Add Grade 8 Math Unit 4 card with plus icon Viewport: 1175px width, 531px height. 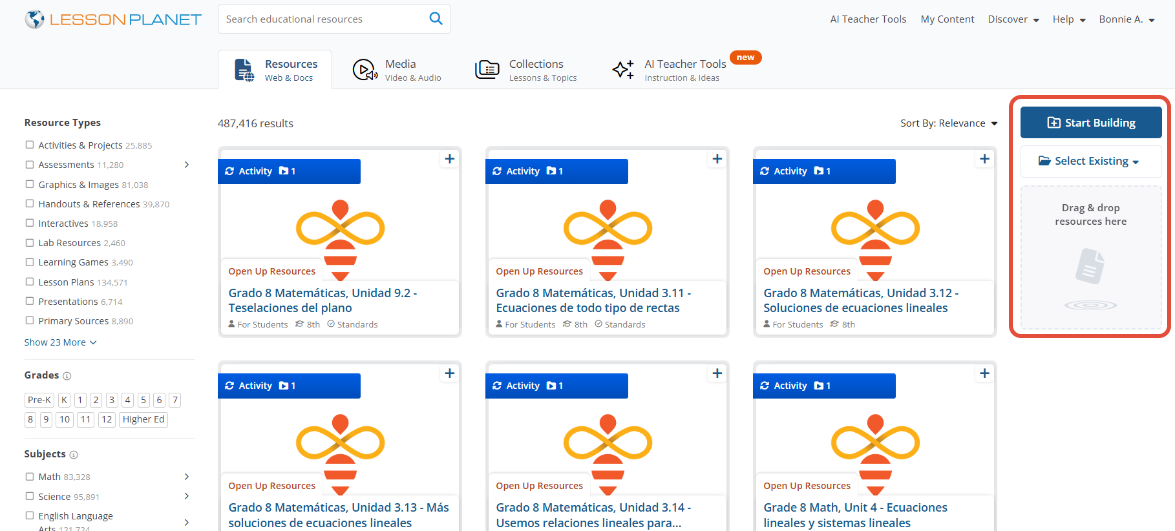(984, 373)
